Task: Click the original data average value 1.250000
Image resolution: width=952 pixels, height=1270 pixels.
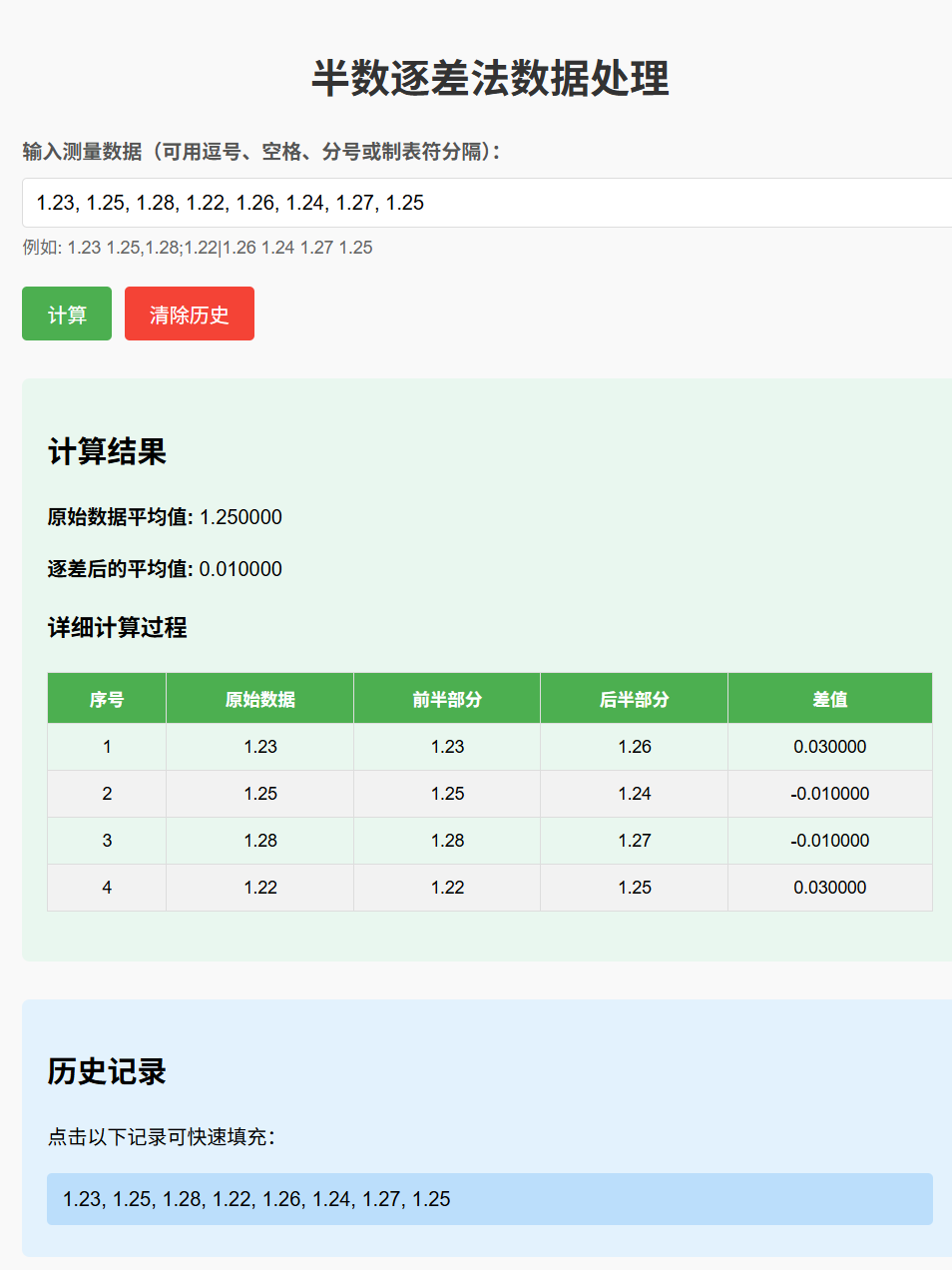Action: [x=238, y=517]
